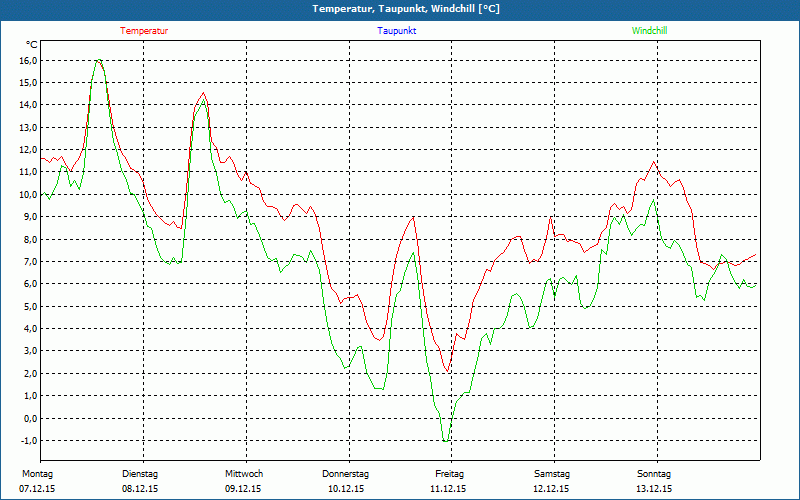Click the 11,0 y-axis value
The height and width of the screenshot is (500, 800).
[x=28, y=172]
